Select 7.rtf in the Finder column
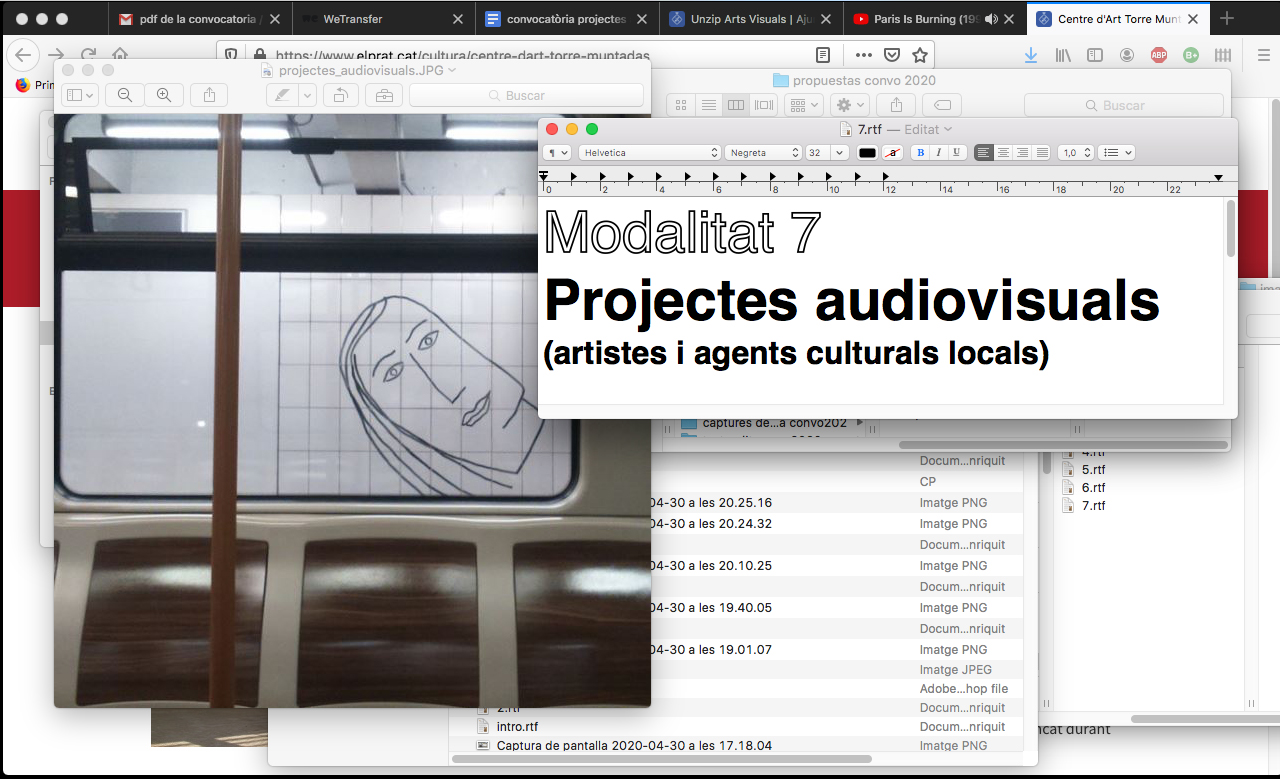This screenshot has width=1280, height=779. coord(1093,506)
